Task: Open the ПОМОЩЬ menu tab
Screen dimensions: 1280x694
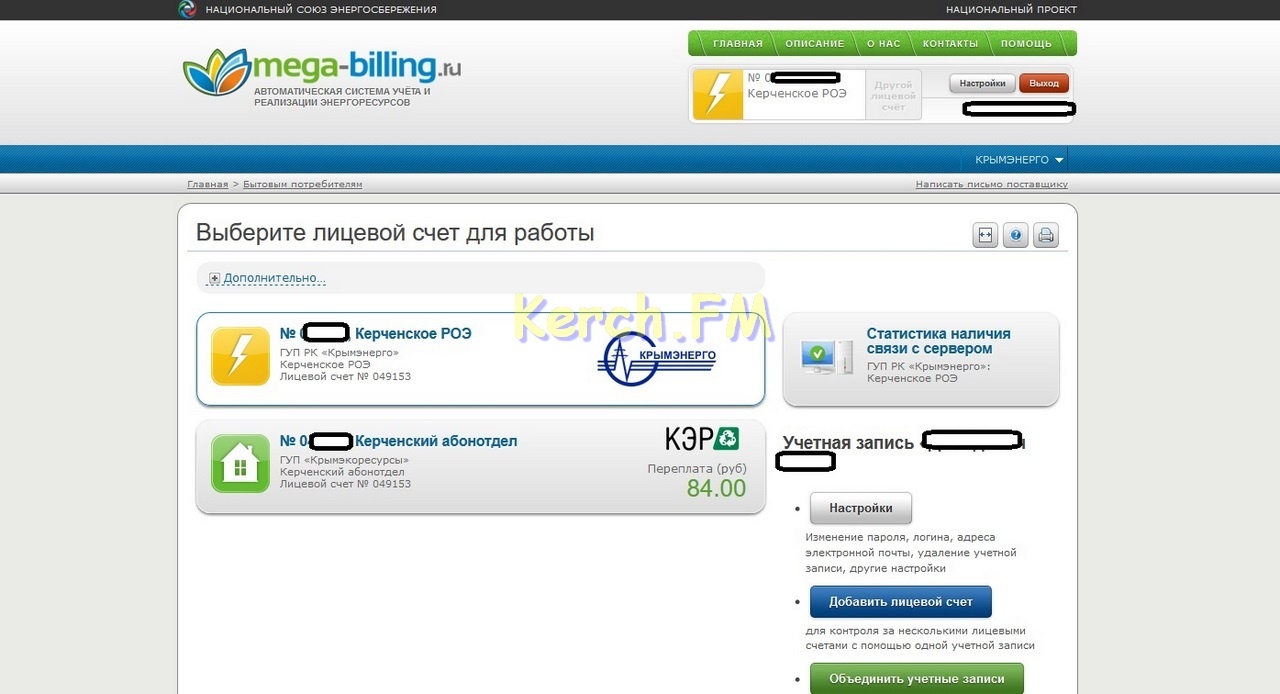Action: point(1026,44)
